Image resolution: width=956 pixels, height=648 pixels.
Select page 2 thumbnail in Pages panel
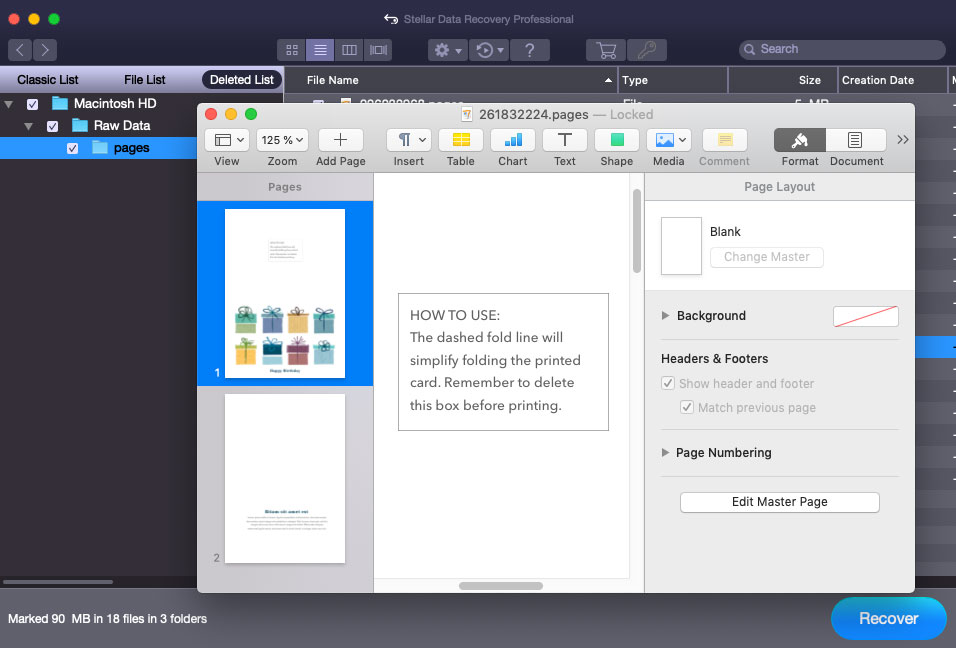(x=285, y=478)
